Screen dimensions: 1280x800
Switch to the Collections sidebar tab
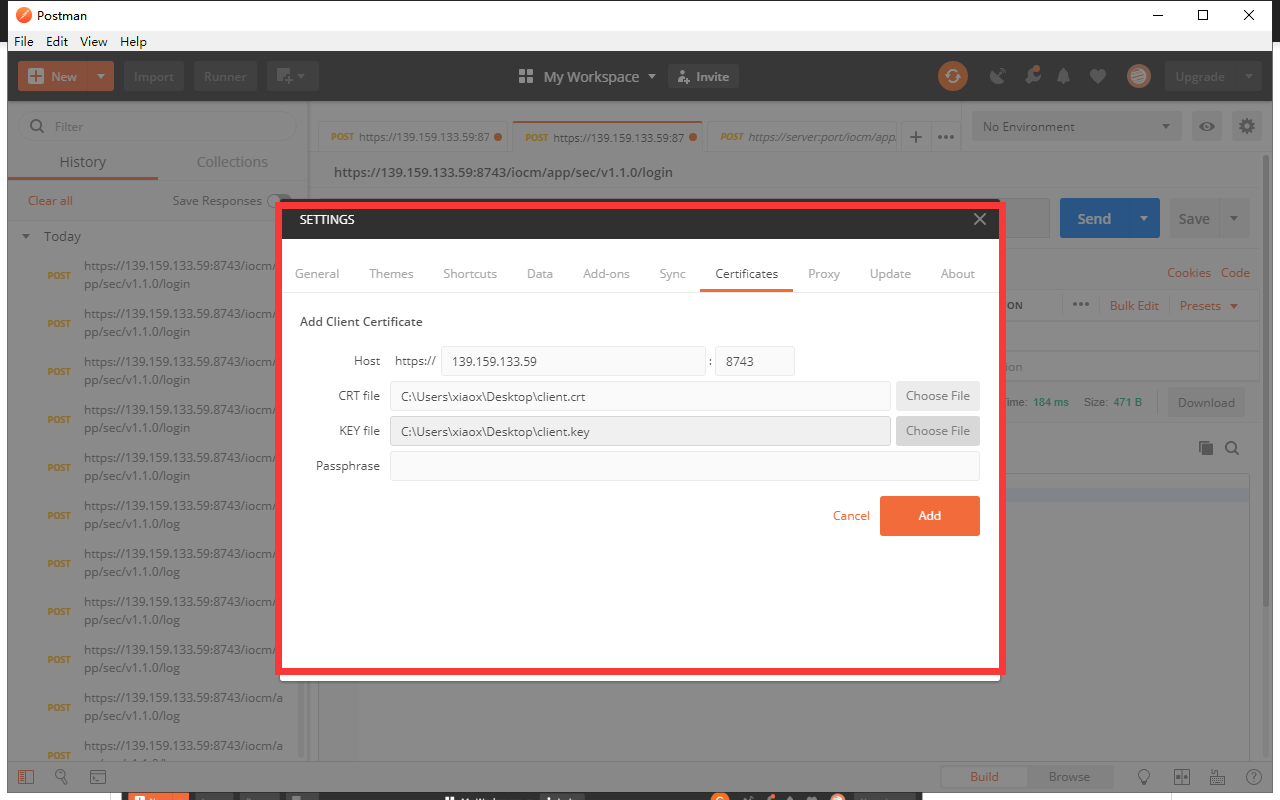point(232,162)
